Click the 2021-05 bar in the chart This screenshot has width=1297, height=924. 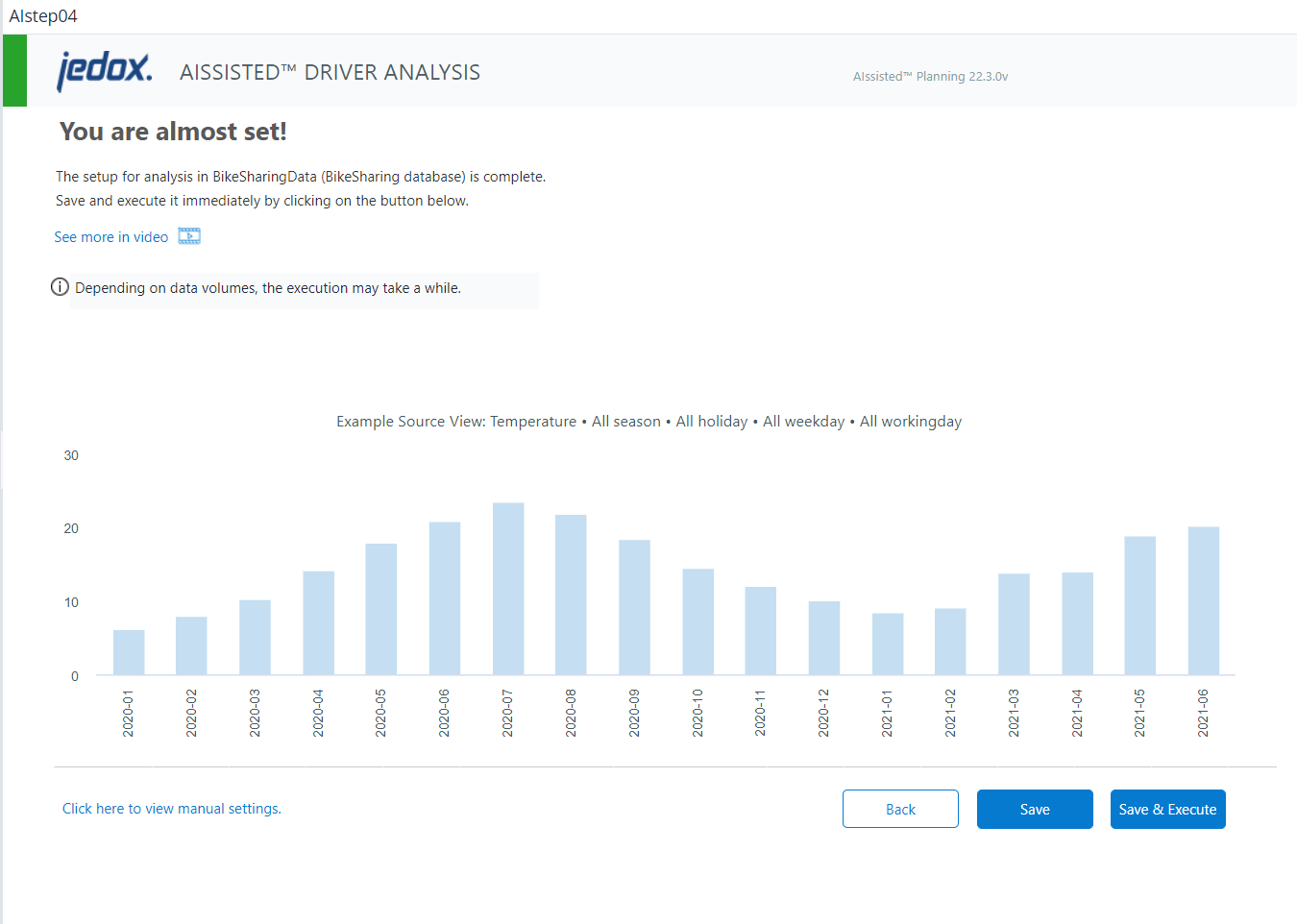point(1140,605)
